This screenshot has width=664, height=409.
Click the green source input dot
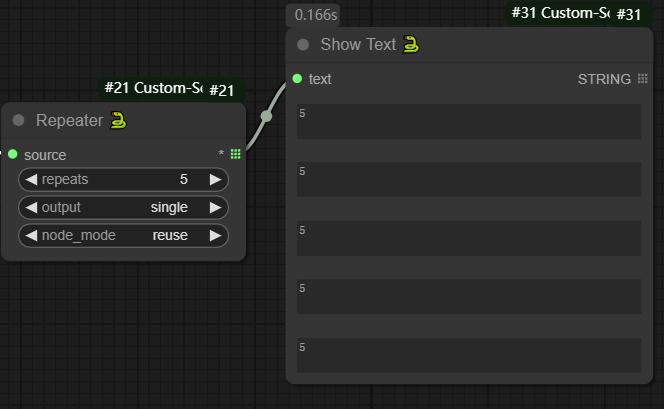[x=12, y=154]
